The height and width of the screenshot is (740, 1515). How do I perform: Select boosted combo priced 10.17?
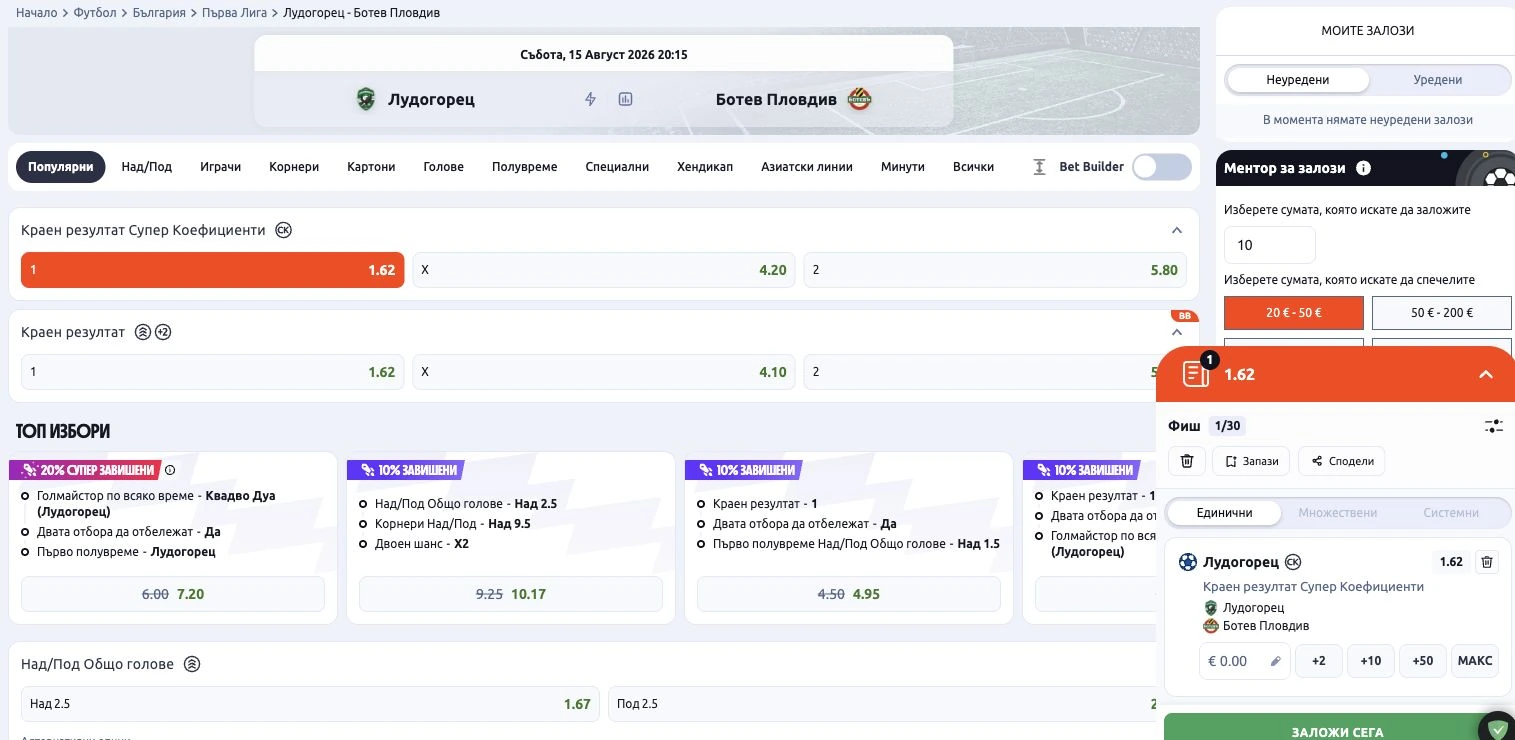pyautogui.click(x=511, y=594)
